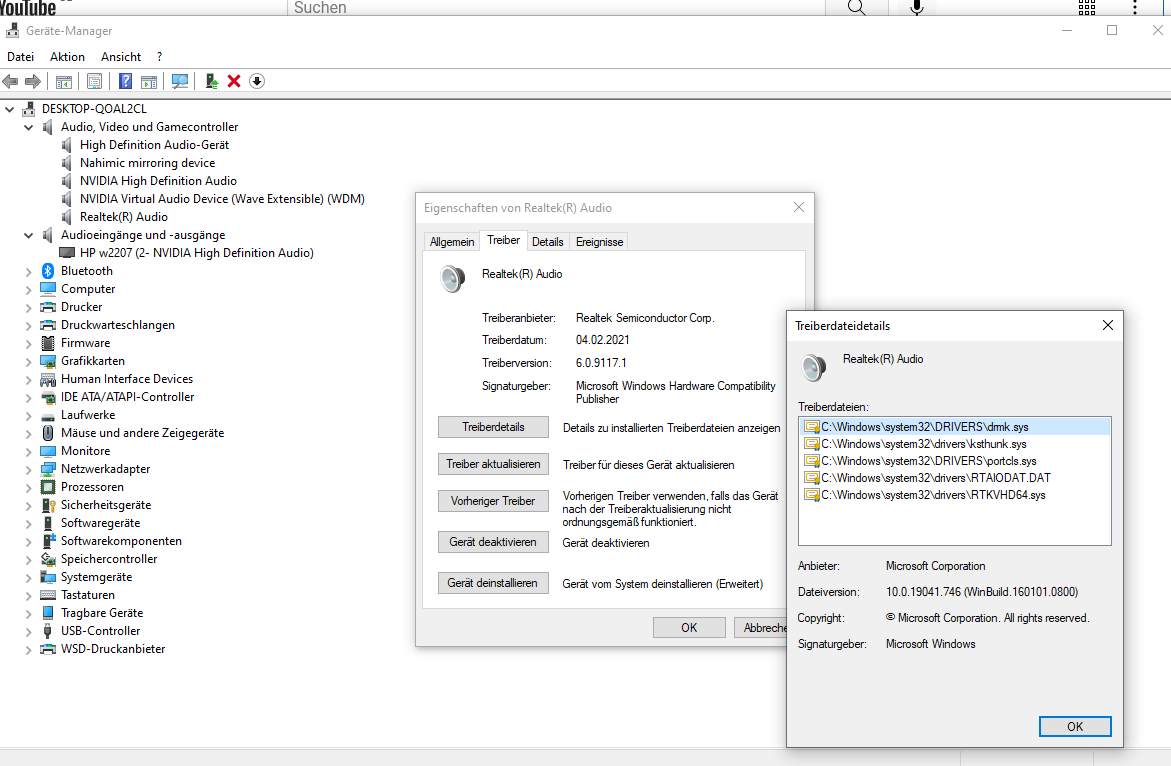Click the Tastaturen keyboard icon

(x=48, y=595)
